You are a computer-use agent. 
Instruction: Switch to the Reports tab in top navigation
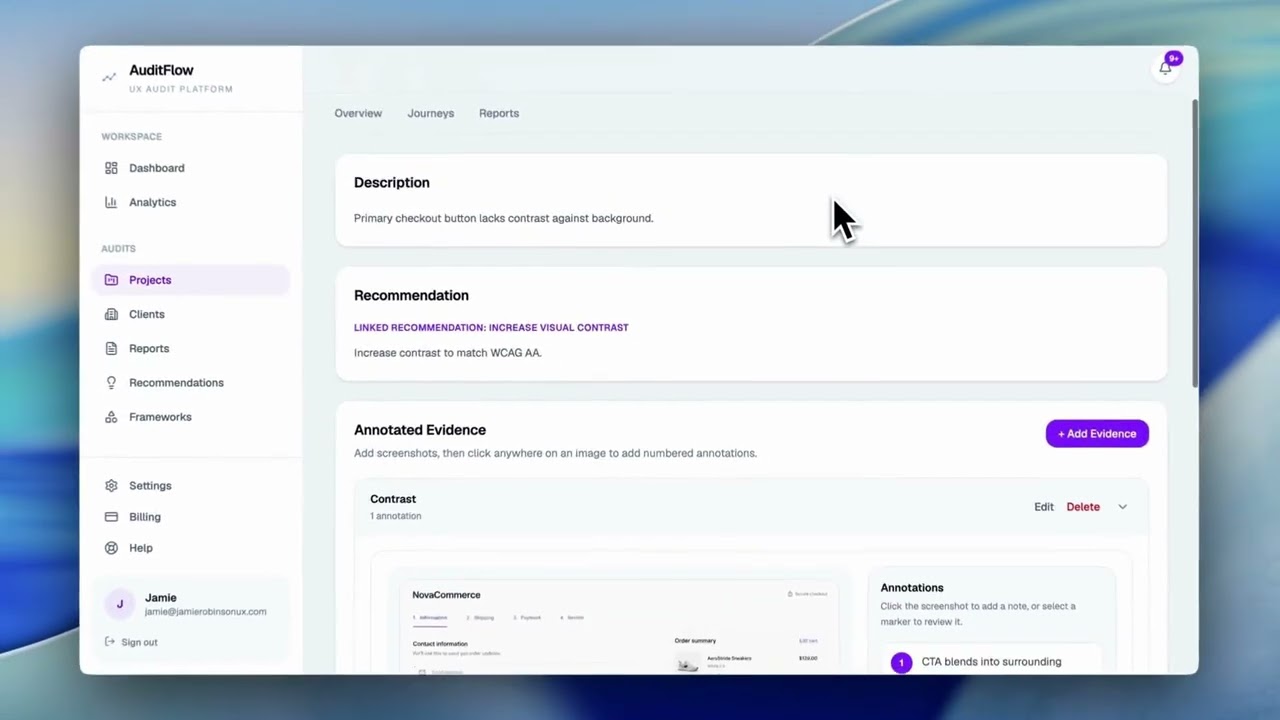coord(499,113)
